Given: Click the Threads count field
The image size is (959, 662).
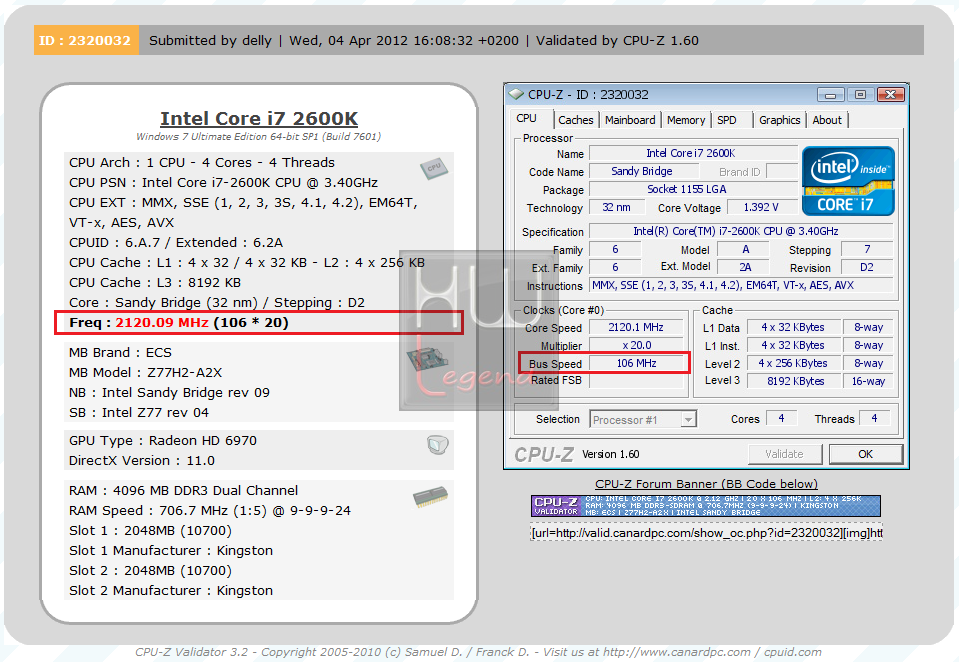Looking at the screenshot, I should coord(875,418).
